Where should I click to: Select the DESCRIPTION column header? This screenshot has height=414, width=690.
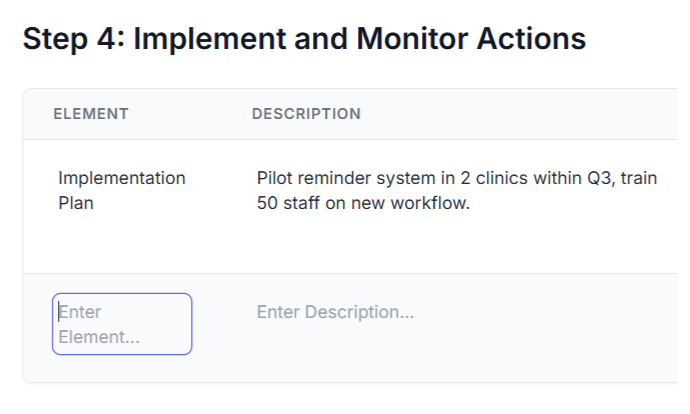tap(306, 114)
